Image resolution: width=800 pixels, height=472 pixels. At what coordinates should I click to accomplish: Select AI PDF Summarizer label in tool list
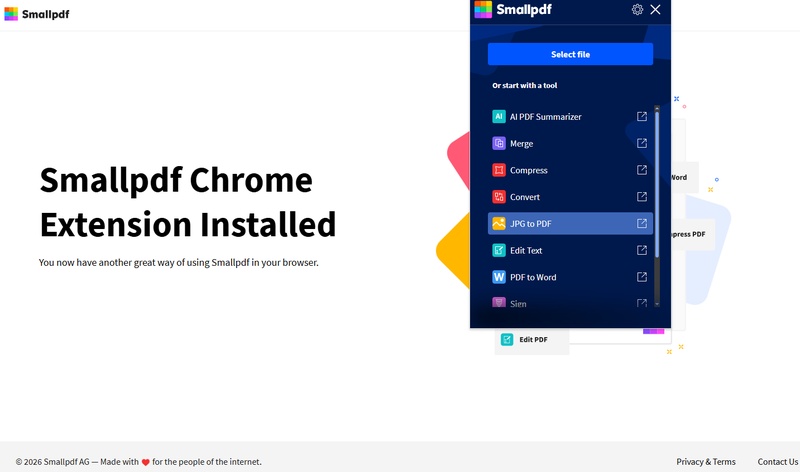coord(545,117)
